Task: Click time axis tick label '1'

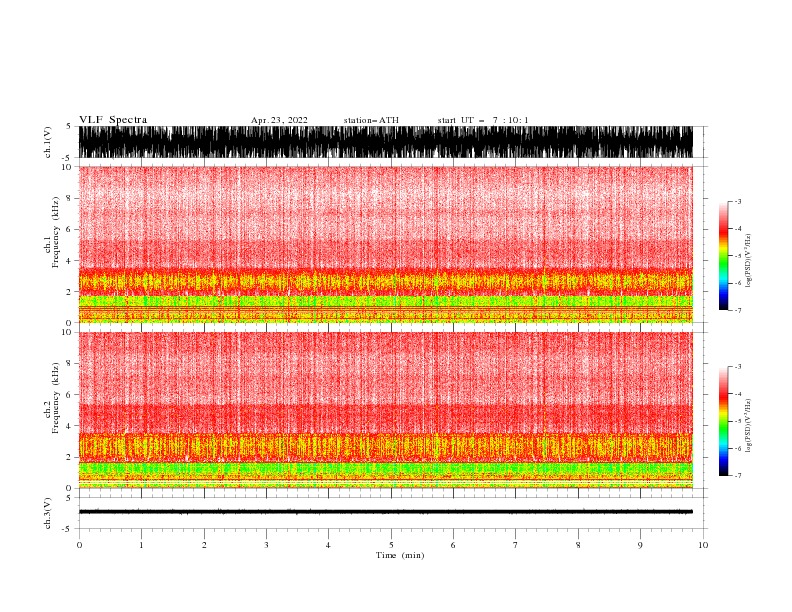Action: 141,545
